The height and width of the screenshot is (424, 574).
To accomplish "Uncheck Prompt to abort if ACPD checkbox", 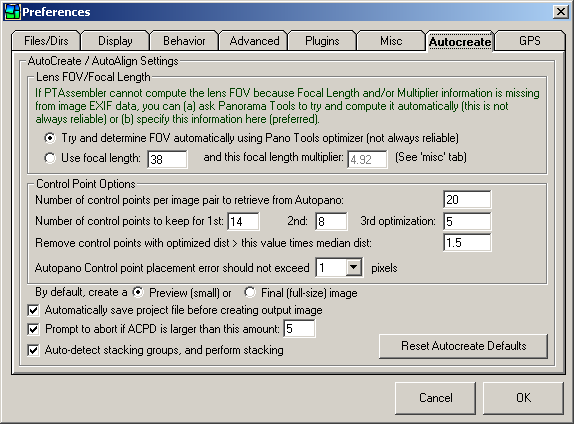I will pyautogui.click(x=33, y=329).
